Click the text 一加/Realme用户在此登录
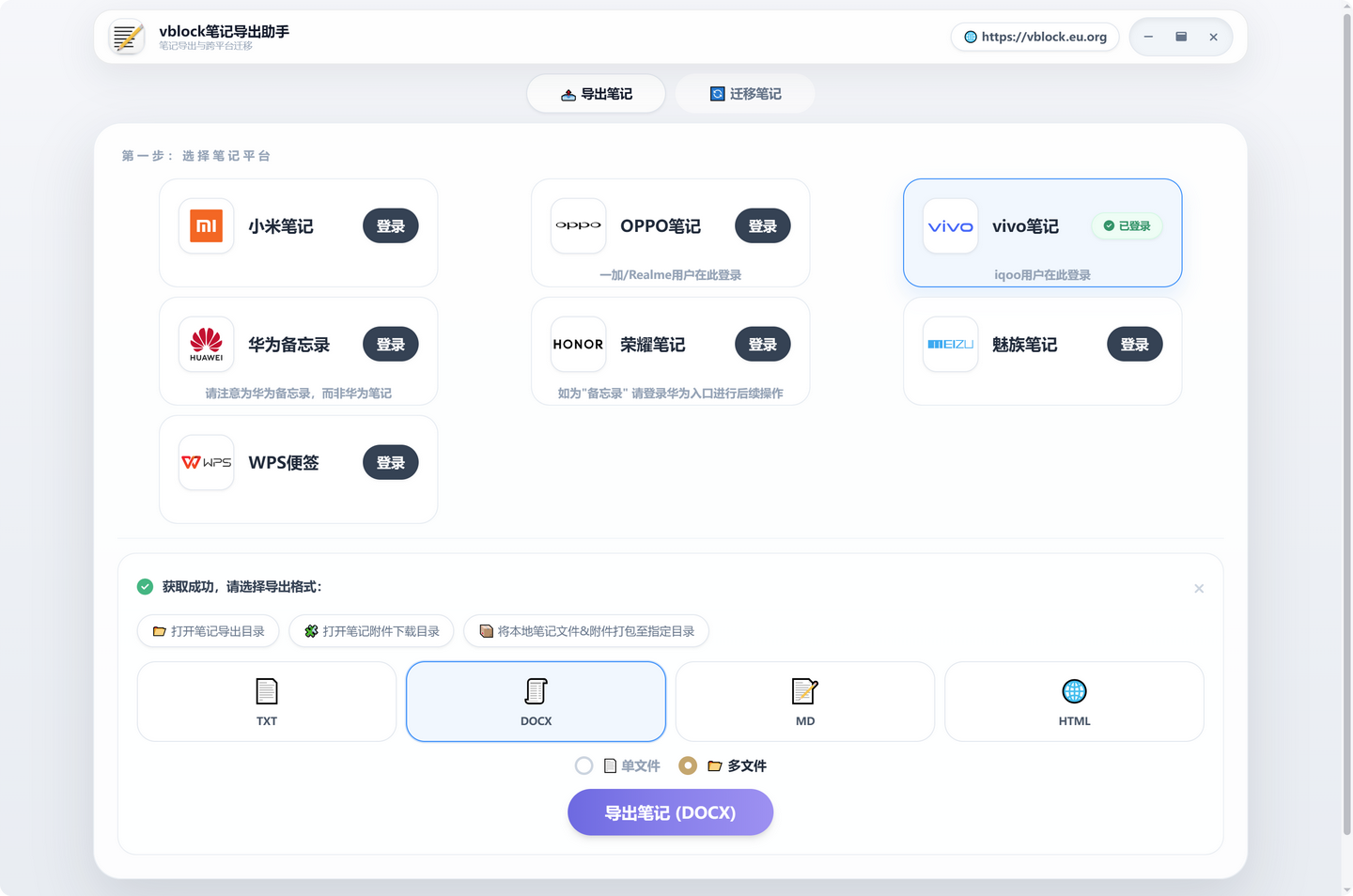The width and height of the screenshot is (1353, 896). [671, 275]
